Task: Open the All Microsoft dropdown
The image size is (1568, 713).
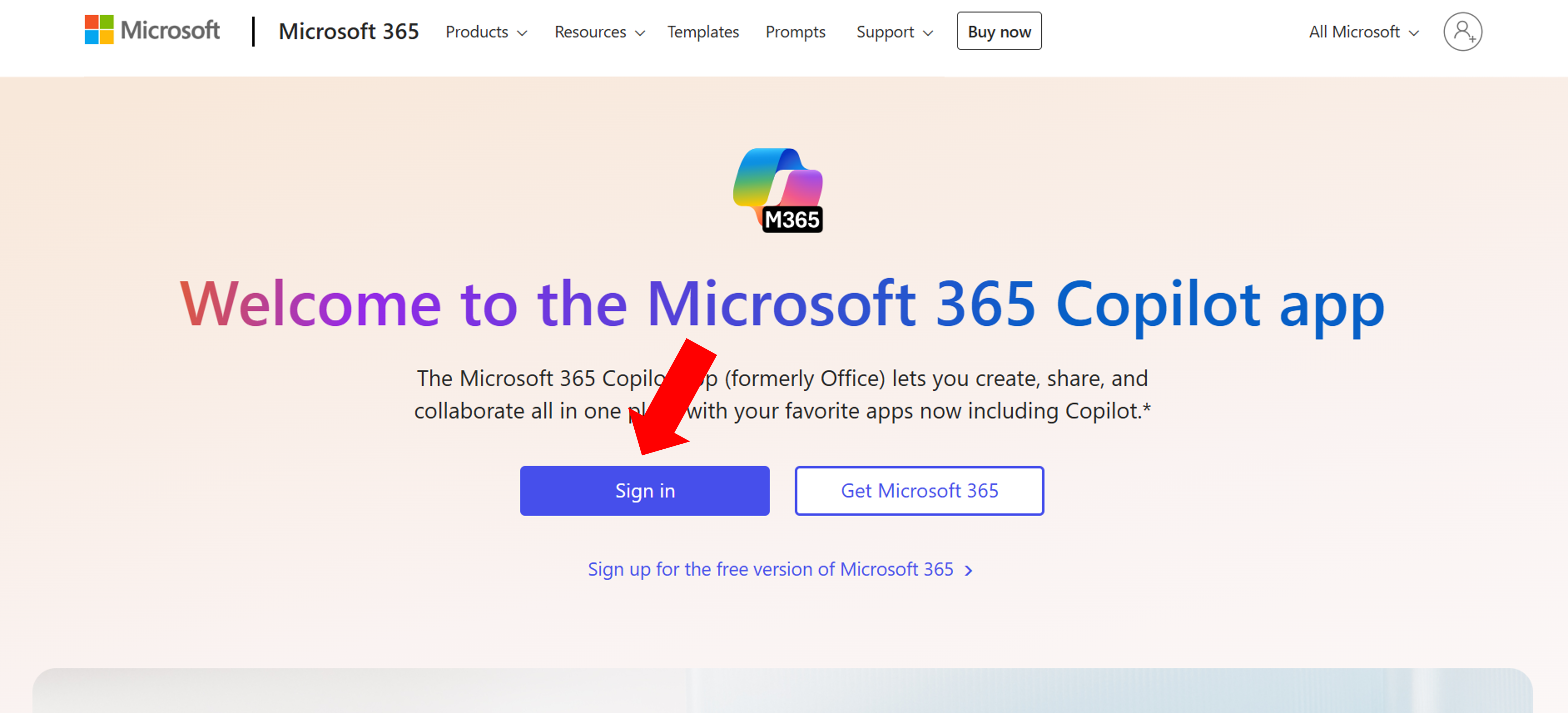Action: [1363, 32]
